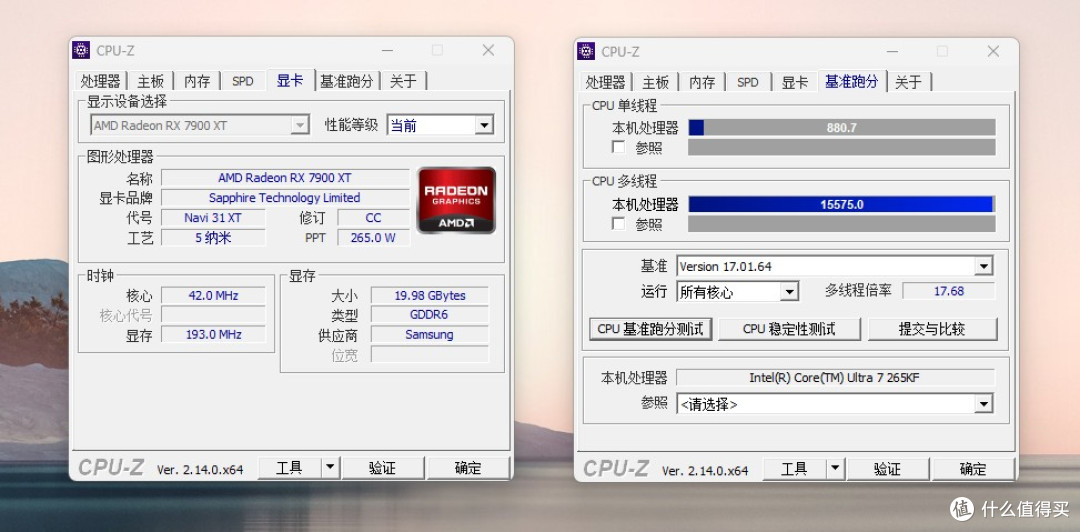Click empty 位宽 field
1080x532 pixels.
(430, 354)
